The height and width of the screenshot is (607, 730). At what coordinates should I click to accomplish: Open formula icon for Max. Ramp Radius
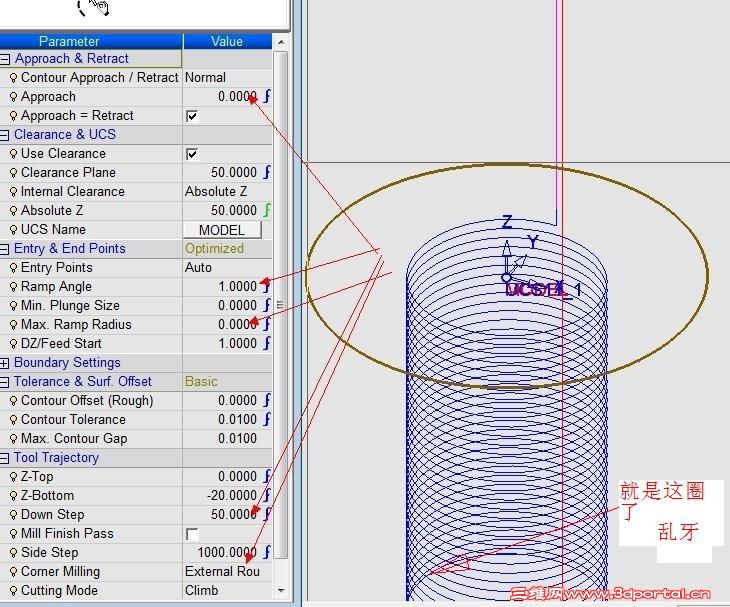click(267, 324)
